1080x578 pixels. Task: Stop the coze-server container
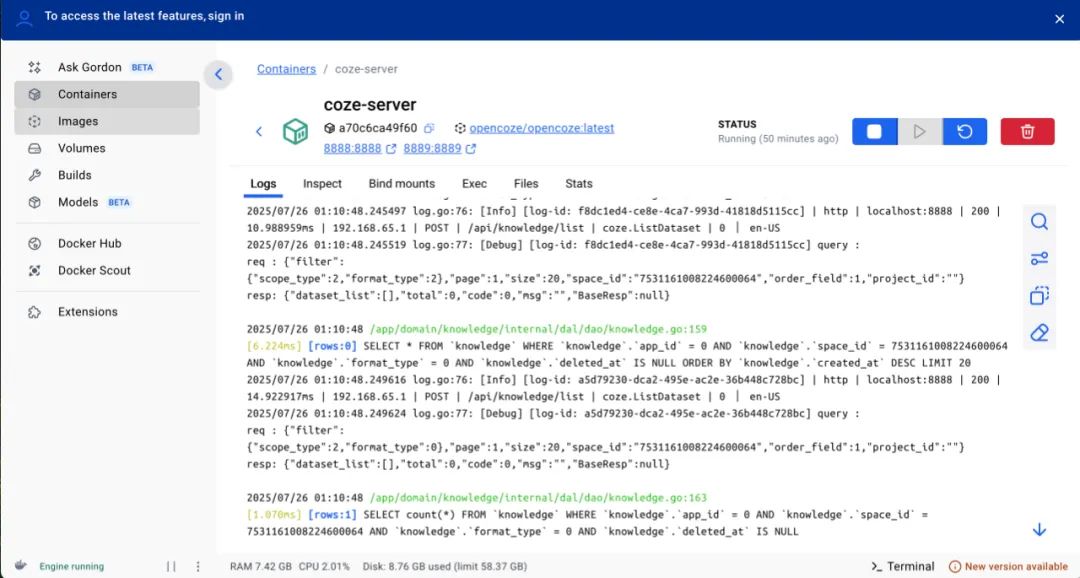point(874,132)
